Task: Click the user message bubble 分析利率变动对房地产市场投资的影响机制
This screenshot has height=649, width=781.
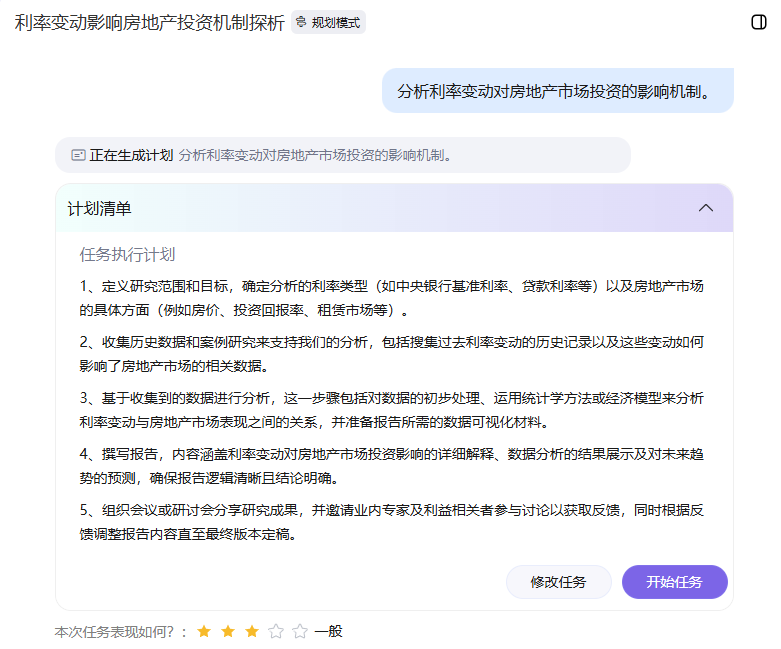Action: 558,91
